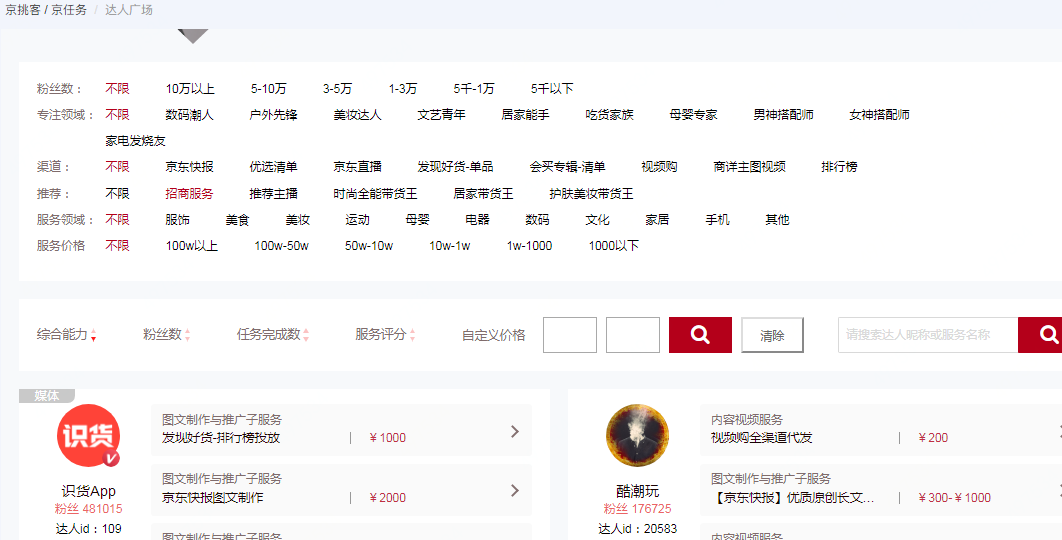This screenshot has width=1062, height=540.
Task: Select 1-3万 fans filter
Action: (x=403, y=89)
